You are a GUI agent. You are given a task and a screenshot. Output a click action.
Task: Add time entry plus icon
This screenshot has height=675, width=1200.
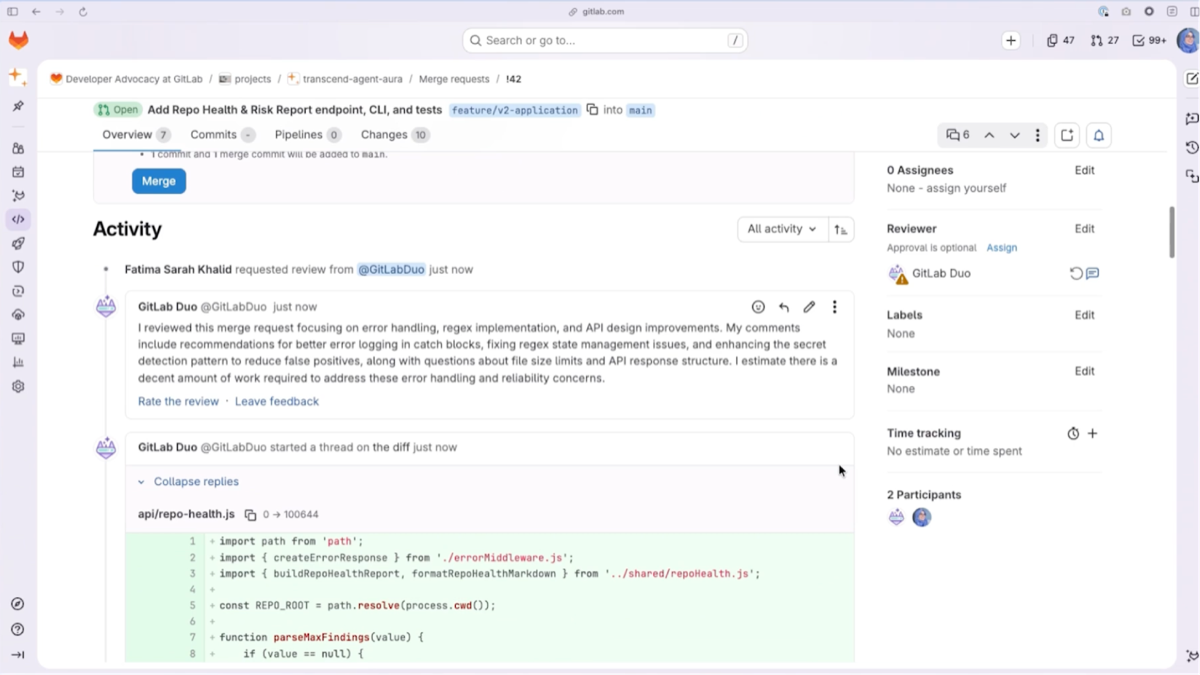pos(1093,434)
